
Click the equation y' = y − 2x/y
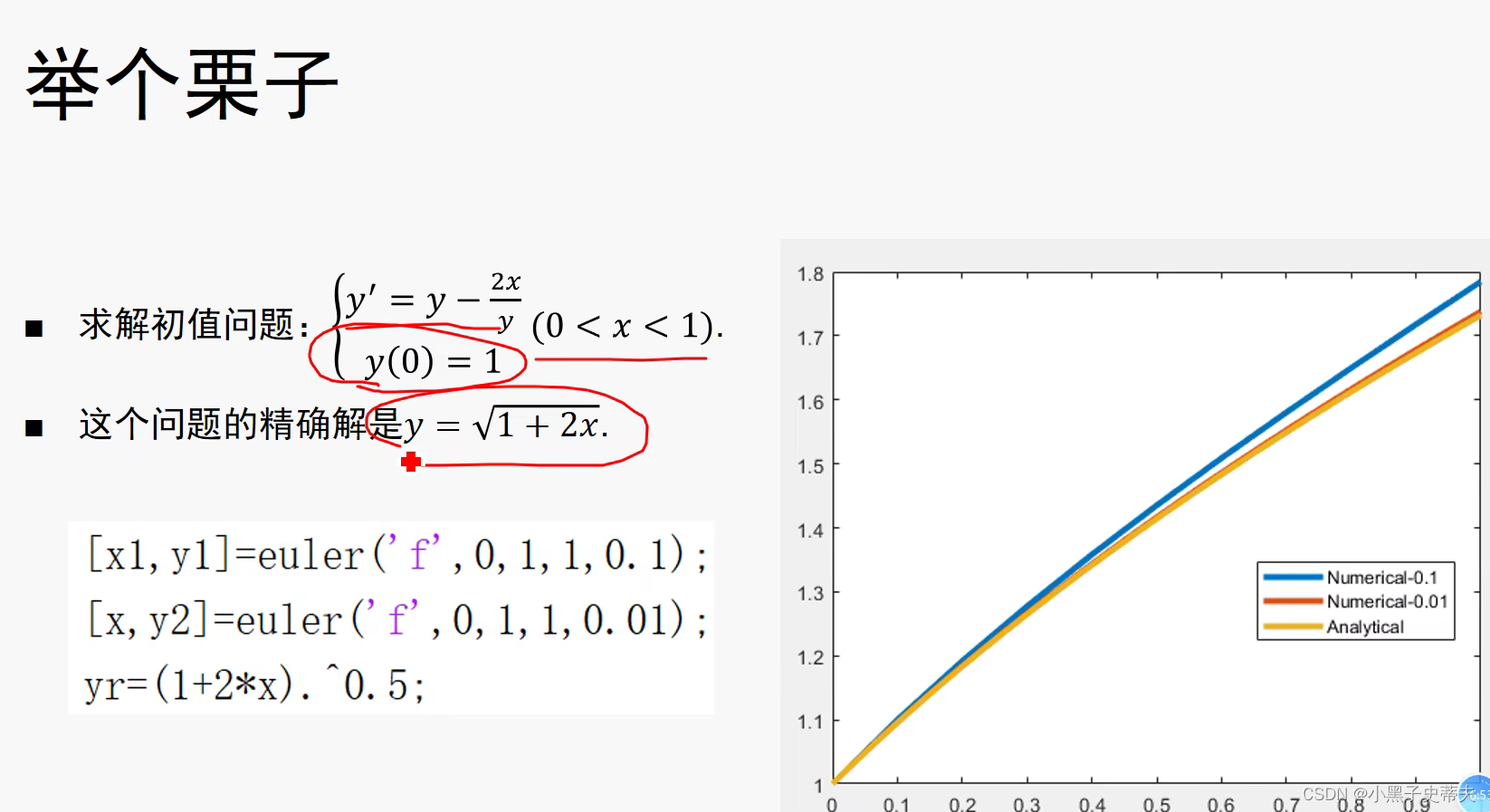click(435, 301)
